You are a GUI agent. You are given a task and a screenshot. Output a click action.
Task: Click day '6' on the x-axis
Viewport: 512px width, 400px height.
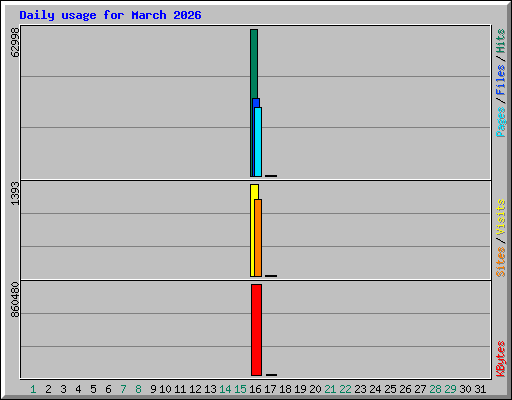point(108,389)
